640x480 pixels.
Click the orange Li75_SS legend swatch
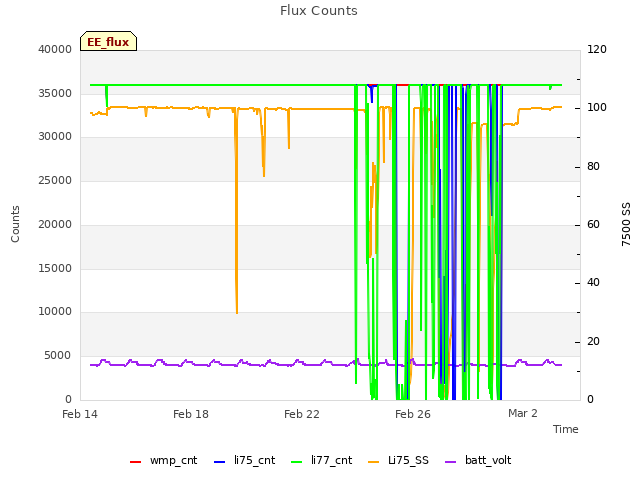tap(373, 462)
